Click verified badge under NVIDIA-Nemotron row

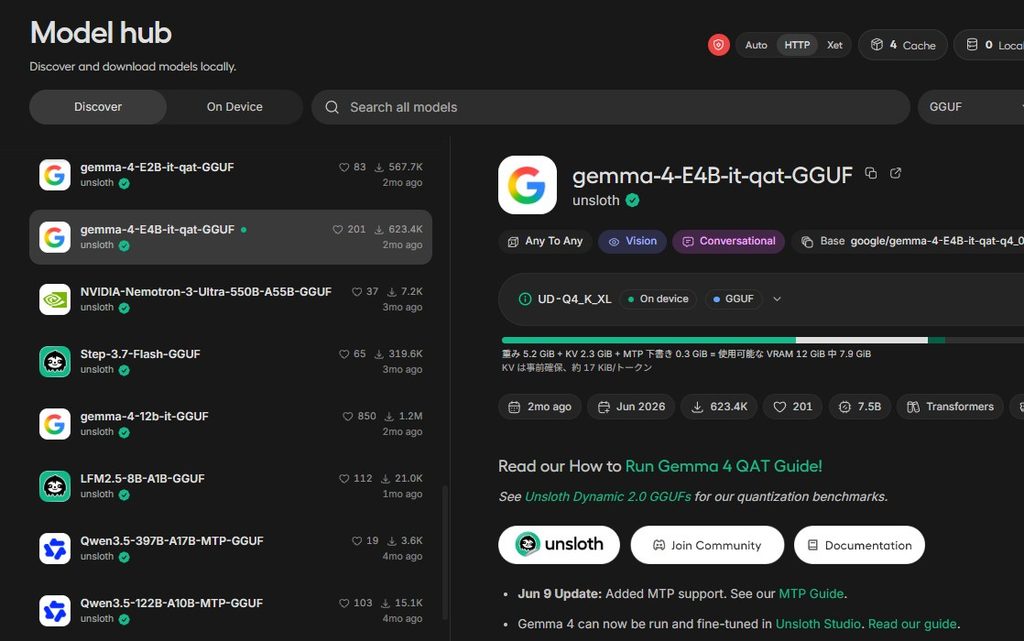click(x=124, y=307)
